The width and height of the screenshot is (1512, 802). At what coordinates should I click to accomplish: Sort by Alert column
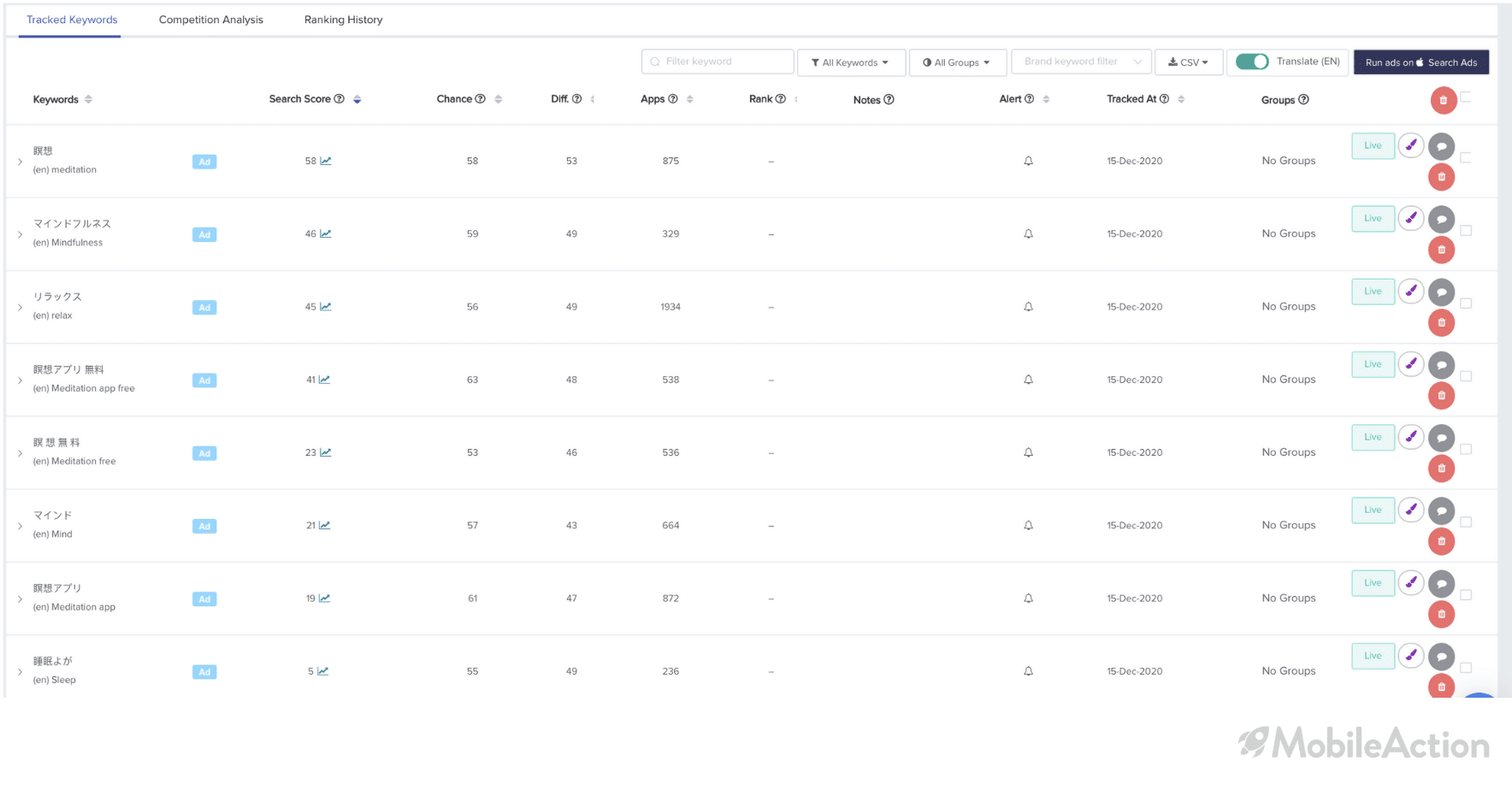[1046, 99]
